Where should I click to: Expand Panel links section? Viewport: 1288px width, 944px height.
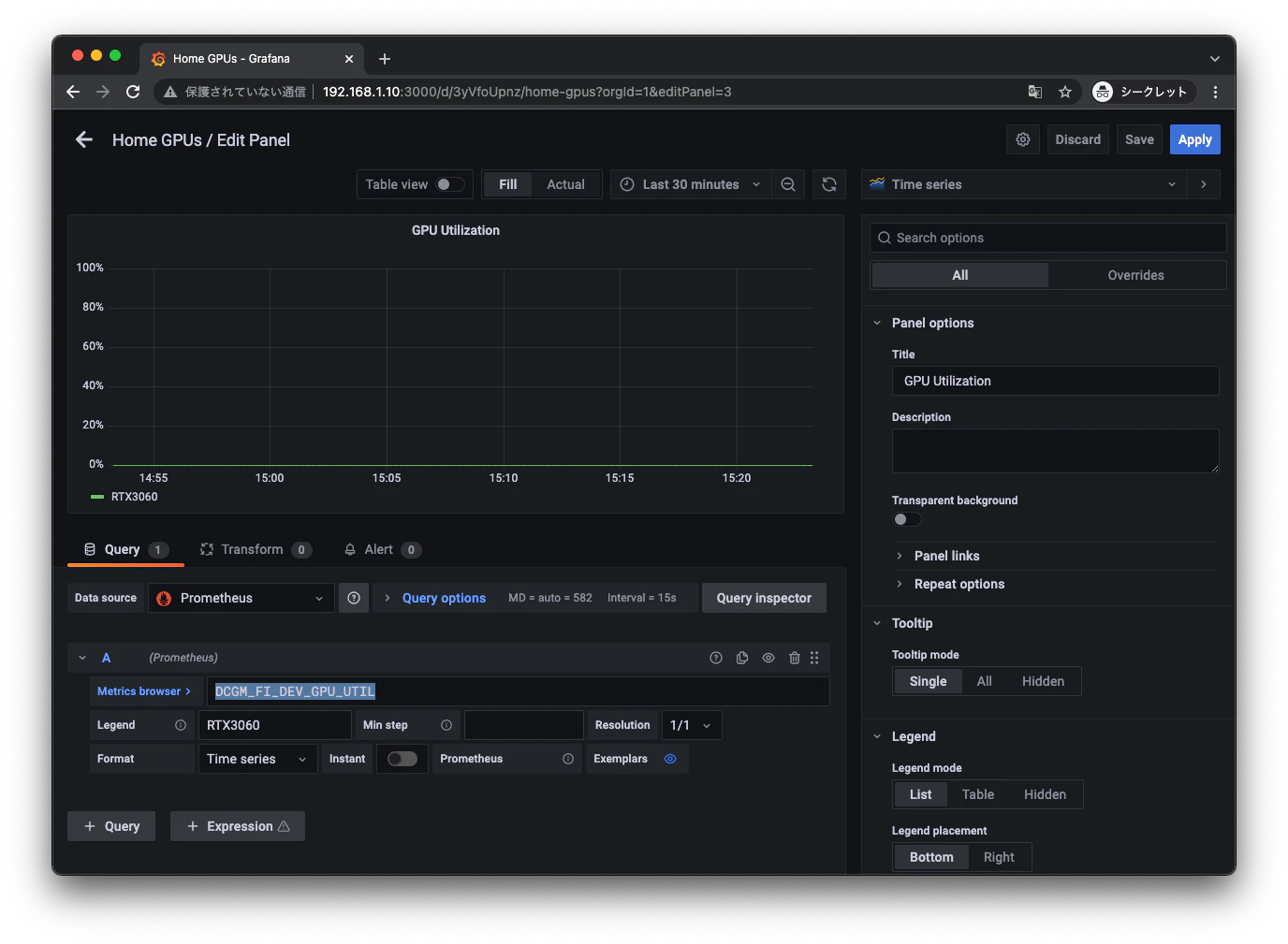[946, 556]
